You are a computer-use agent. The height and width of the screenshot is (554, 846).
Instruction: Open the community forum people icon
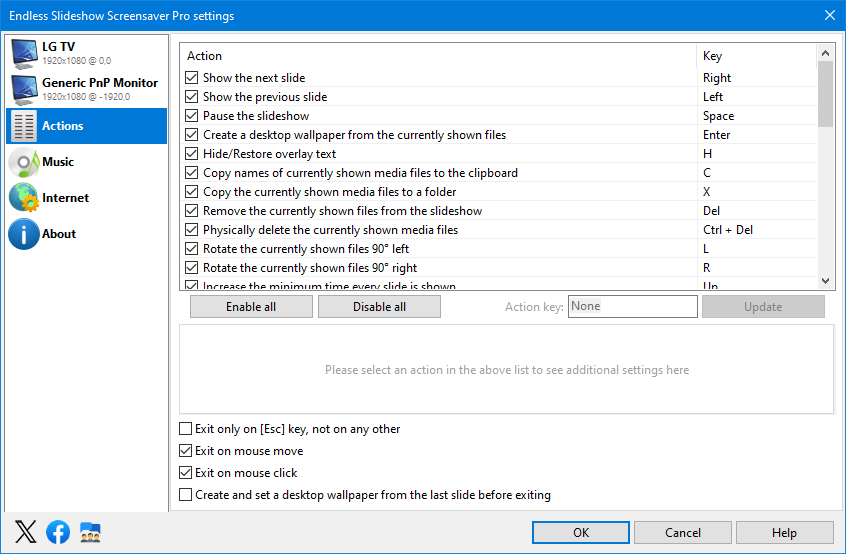click(x=90, y=532)
